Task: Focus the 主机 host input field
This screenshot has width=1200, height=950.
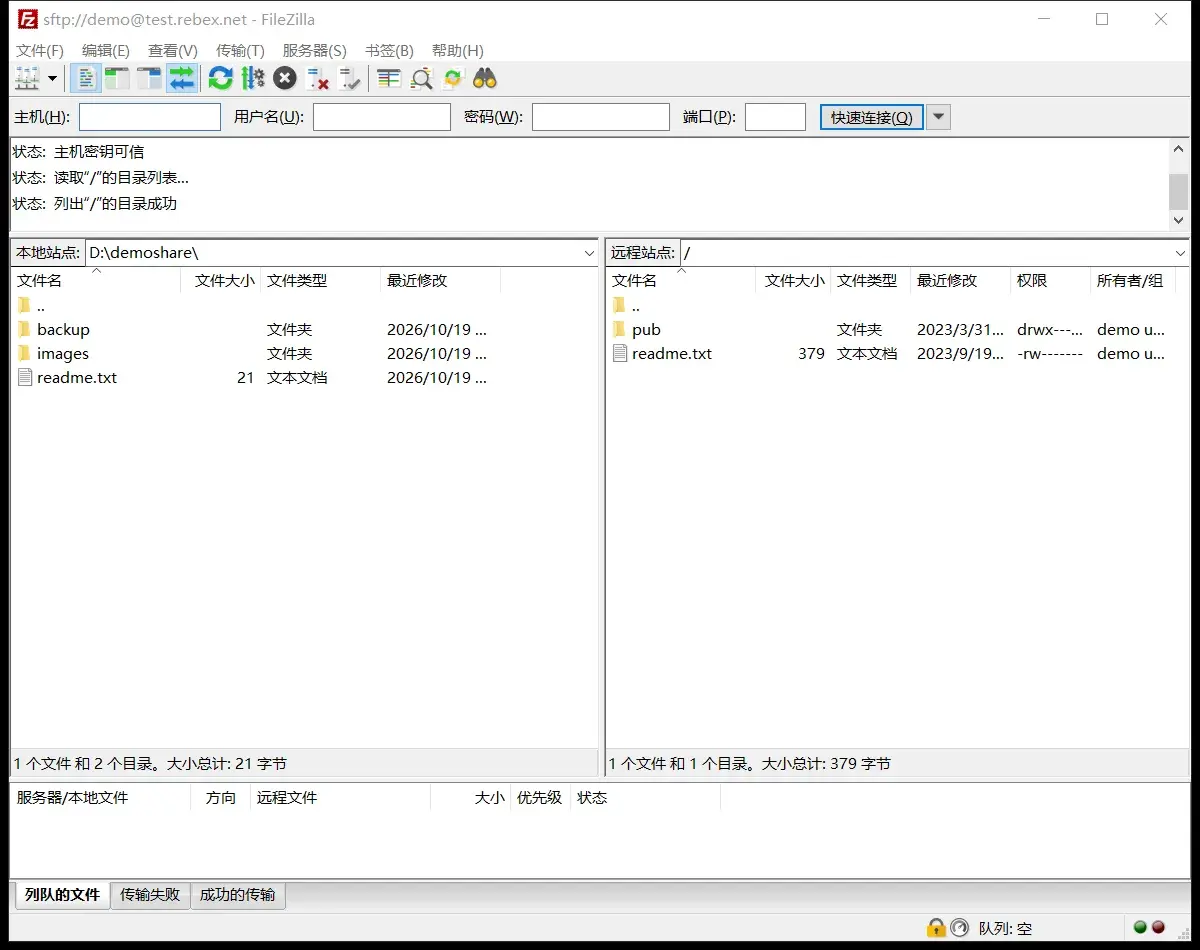Action: 150,117
